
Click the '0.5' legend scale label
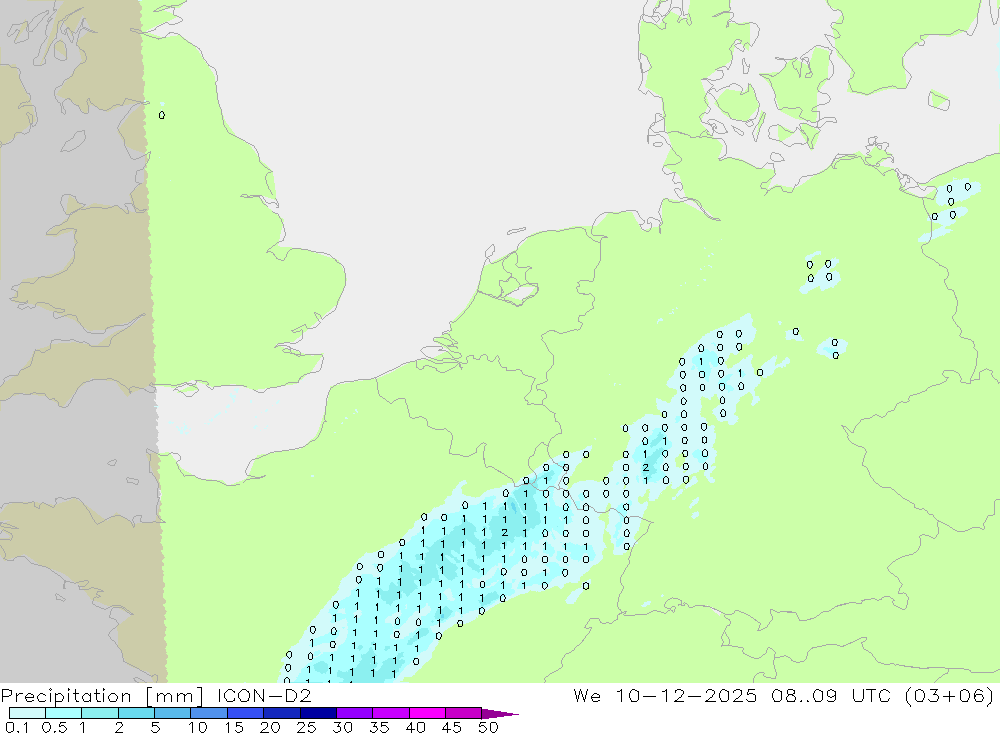pyautogui.click(x=55, y=727)
